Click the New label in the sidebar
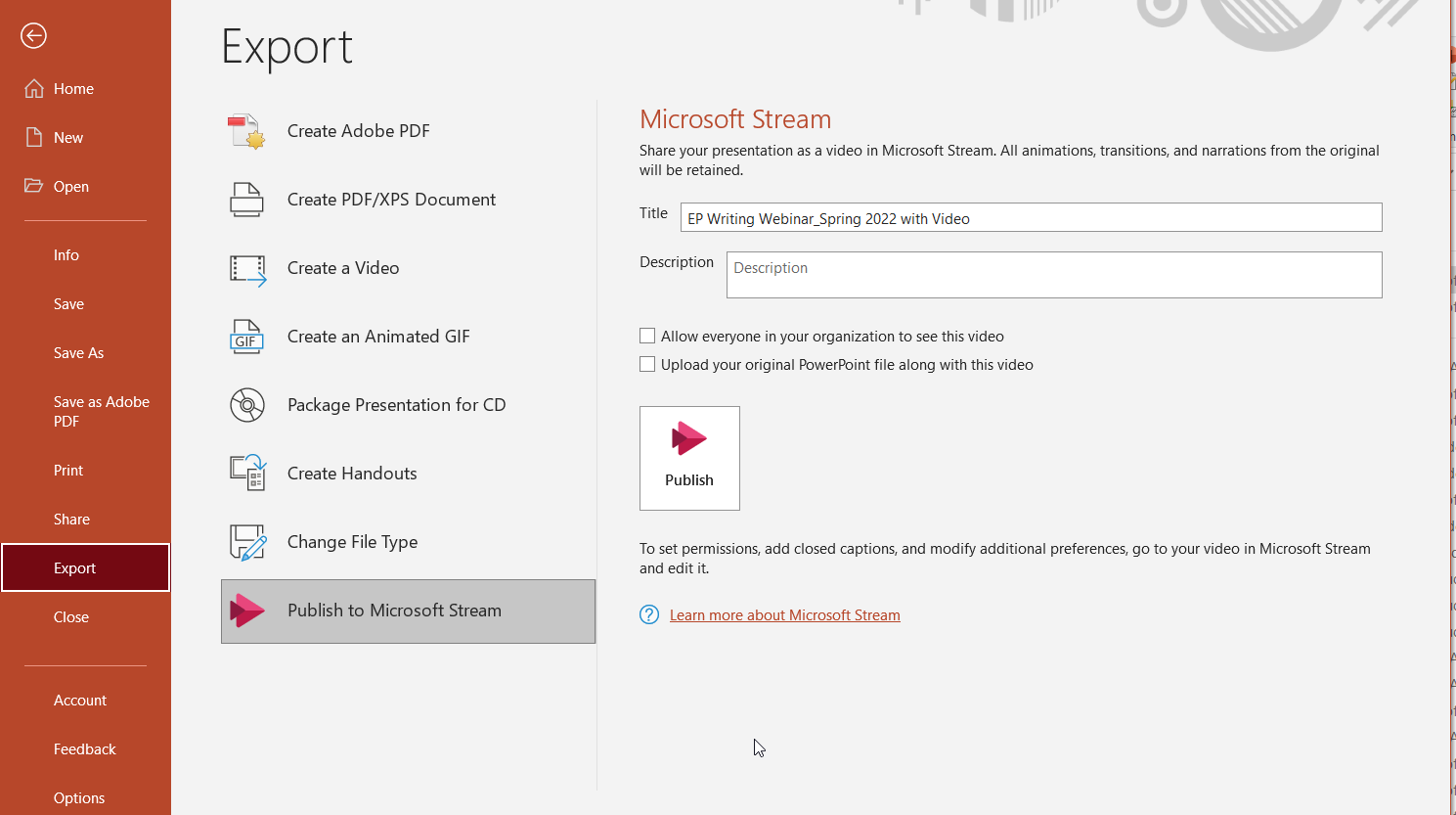1456x815 pixels. (x=68, y=137)
